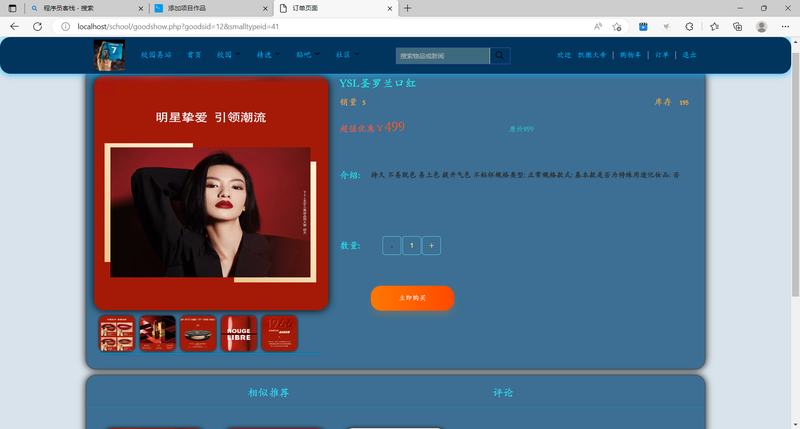The image size is (800, 429).
Task: Click the 销量 5 sales text
Action: point(353,102)
